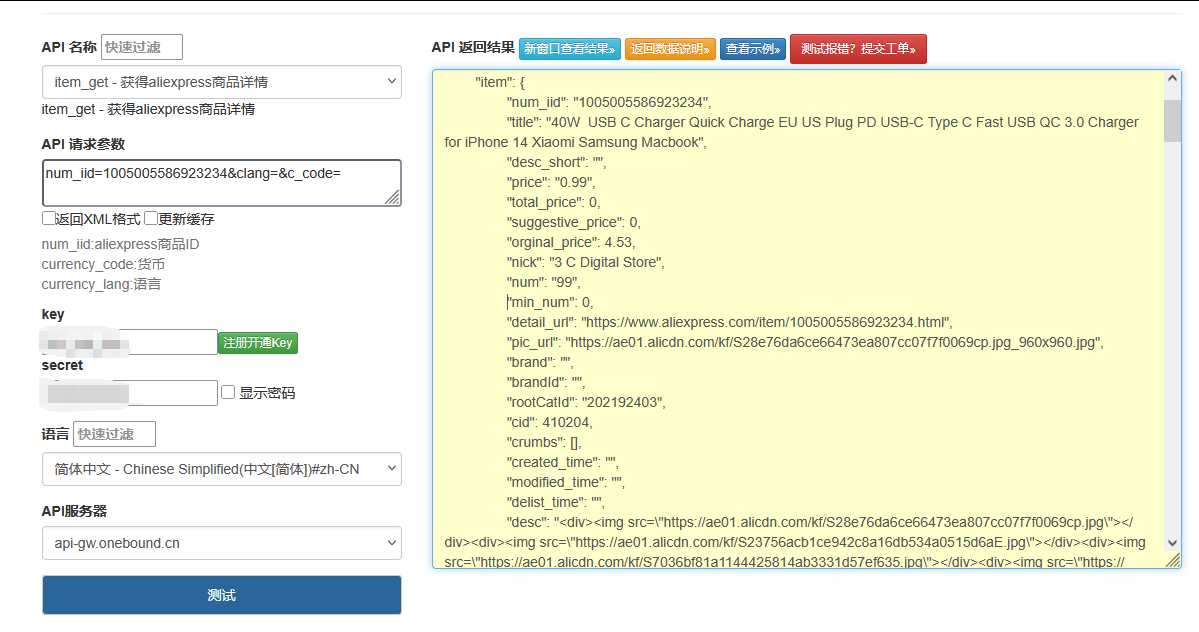The height and width of the screenshot is (632, 1199).
Task: Click the "nick": "3 C Digital Store" line
Action: click(585, 262)
